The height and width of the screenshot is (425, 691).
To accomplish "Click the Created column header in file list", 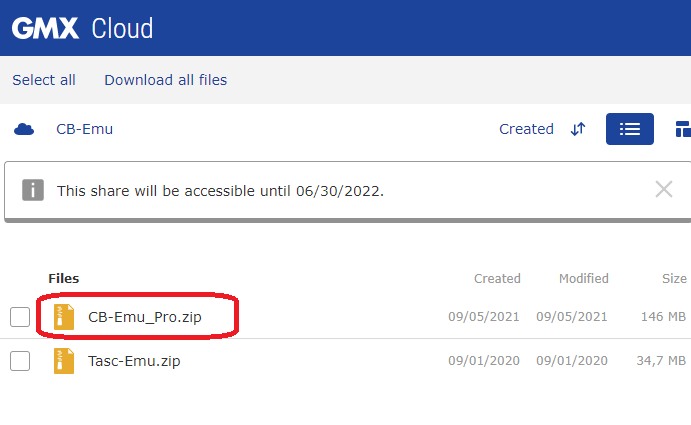I will click(497, 279).
